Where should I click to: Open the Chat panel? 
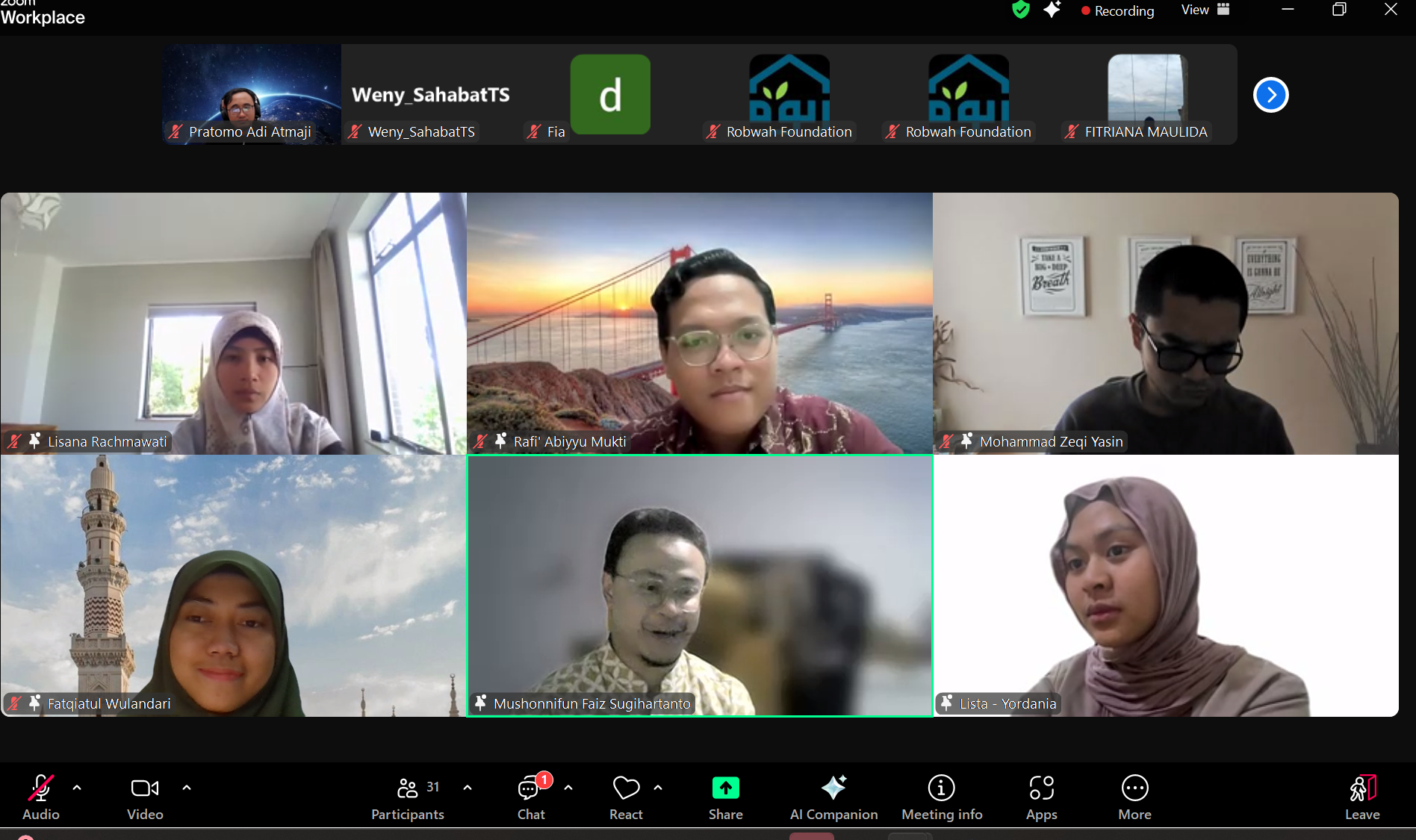(x=530, y=796)
